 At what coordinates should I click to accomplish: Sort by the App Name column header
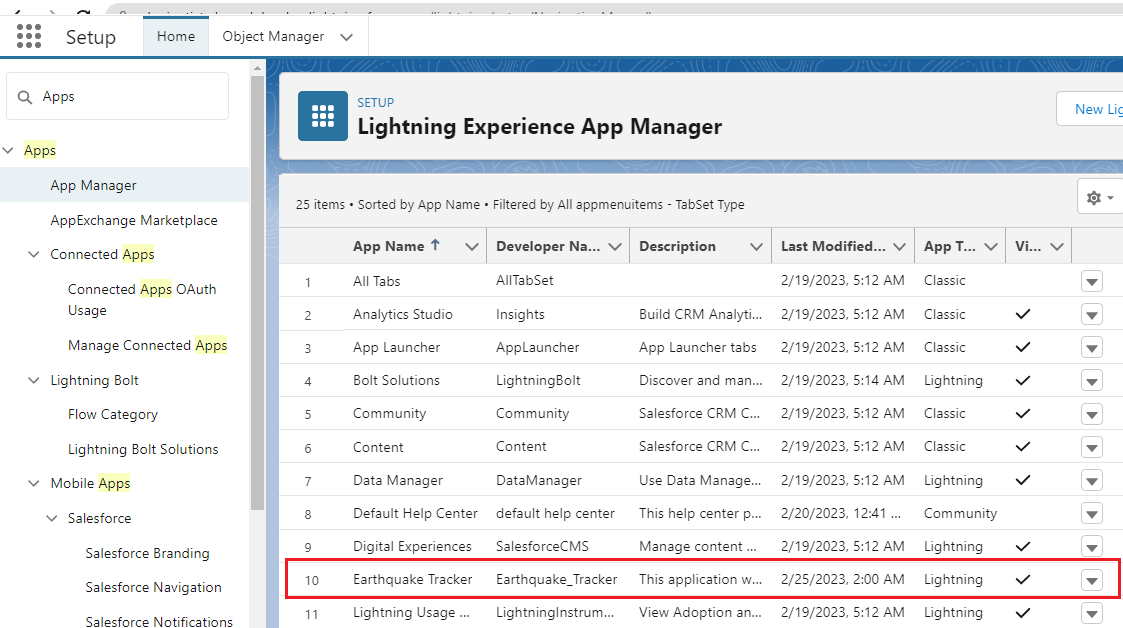click(x=389, y=246)
